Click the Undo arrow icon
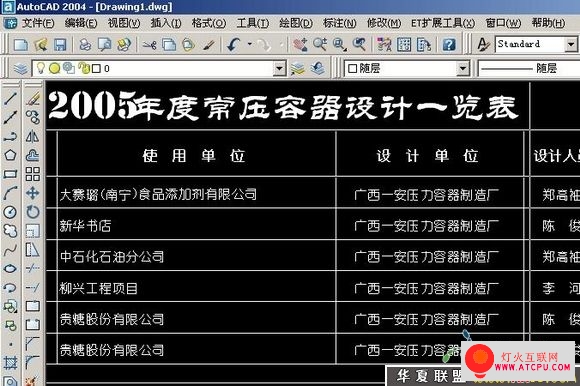 [x=234, y=45]
